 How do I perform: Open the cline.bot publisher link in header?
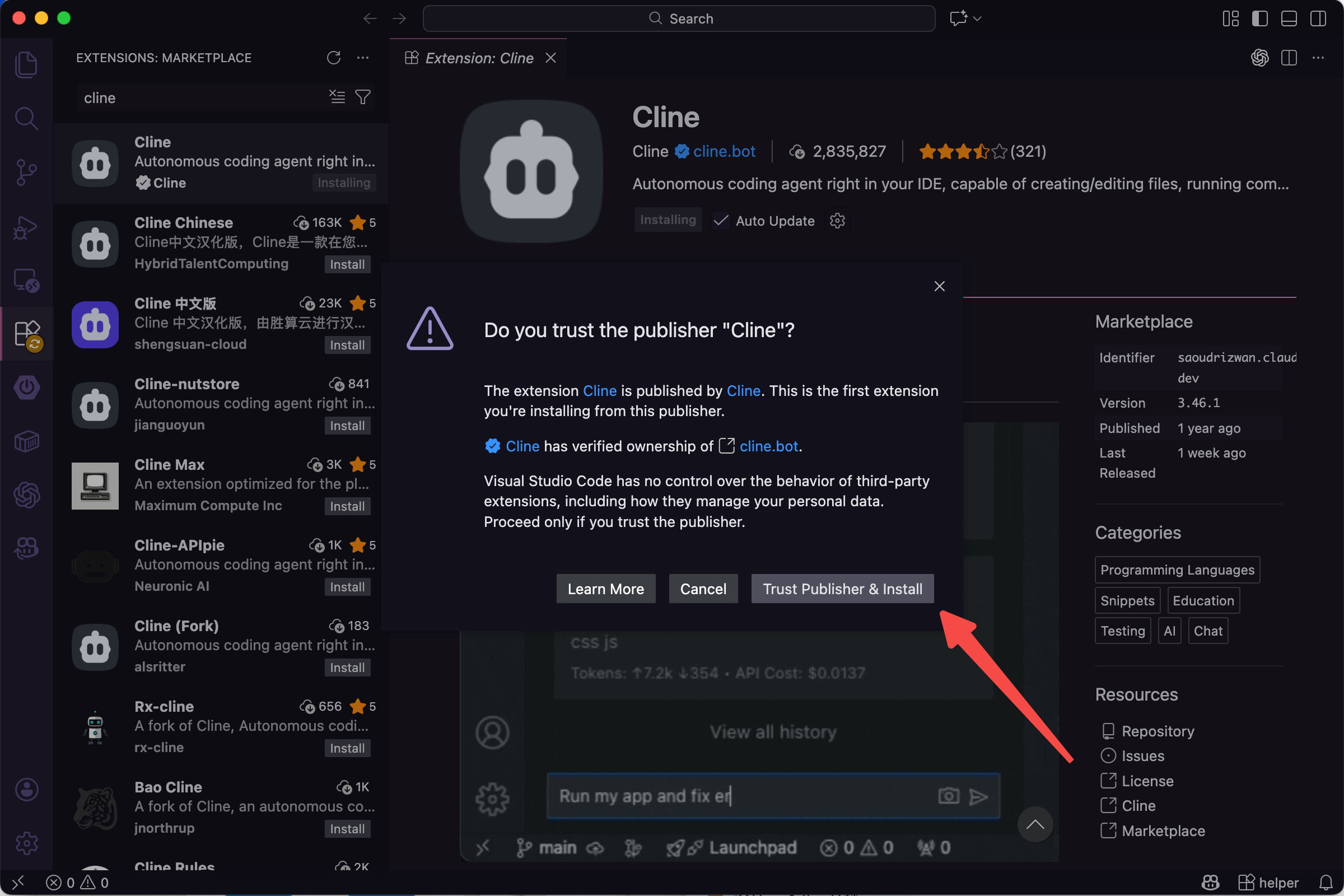[x=724, y=151]
